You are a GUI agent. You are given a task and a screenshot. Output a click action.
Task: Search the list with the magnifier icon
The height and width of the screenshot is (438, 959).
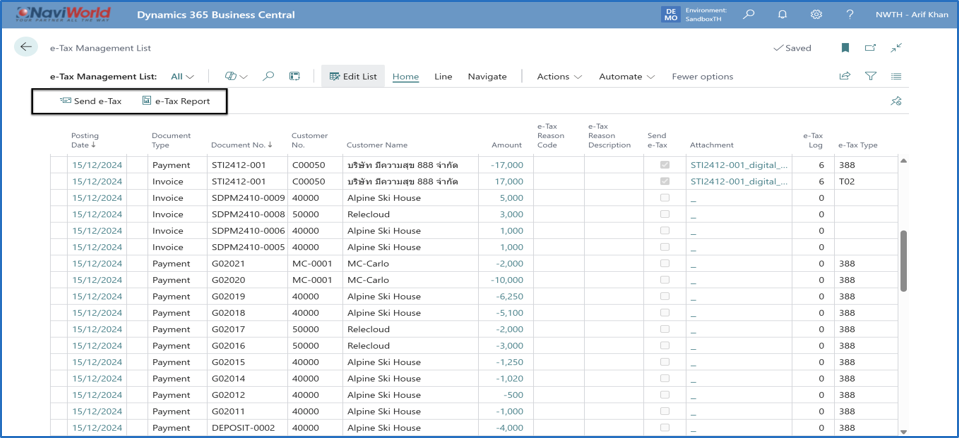[268, 76]
